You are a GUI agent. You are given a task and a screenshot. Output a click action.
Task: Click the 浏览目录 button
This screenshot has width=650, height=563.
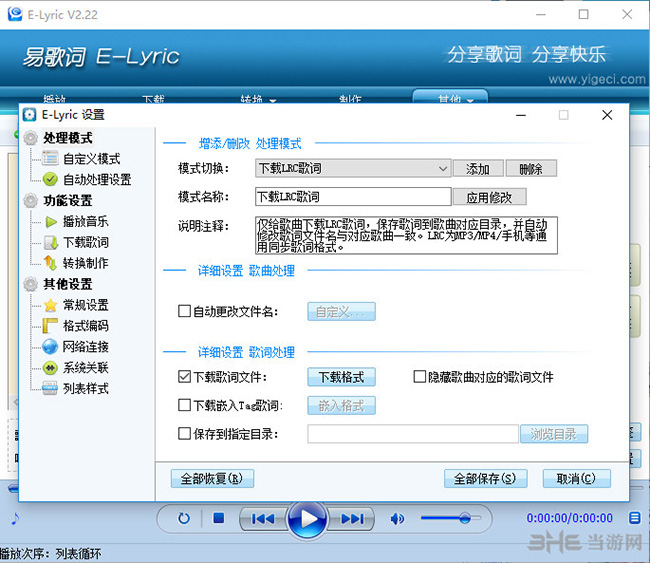coord(553,434)
